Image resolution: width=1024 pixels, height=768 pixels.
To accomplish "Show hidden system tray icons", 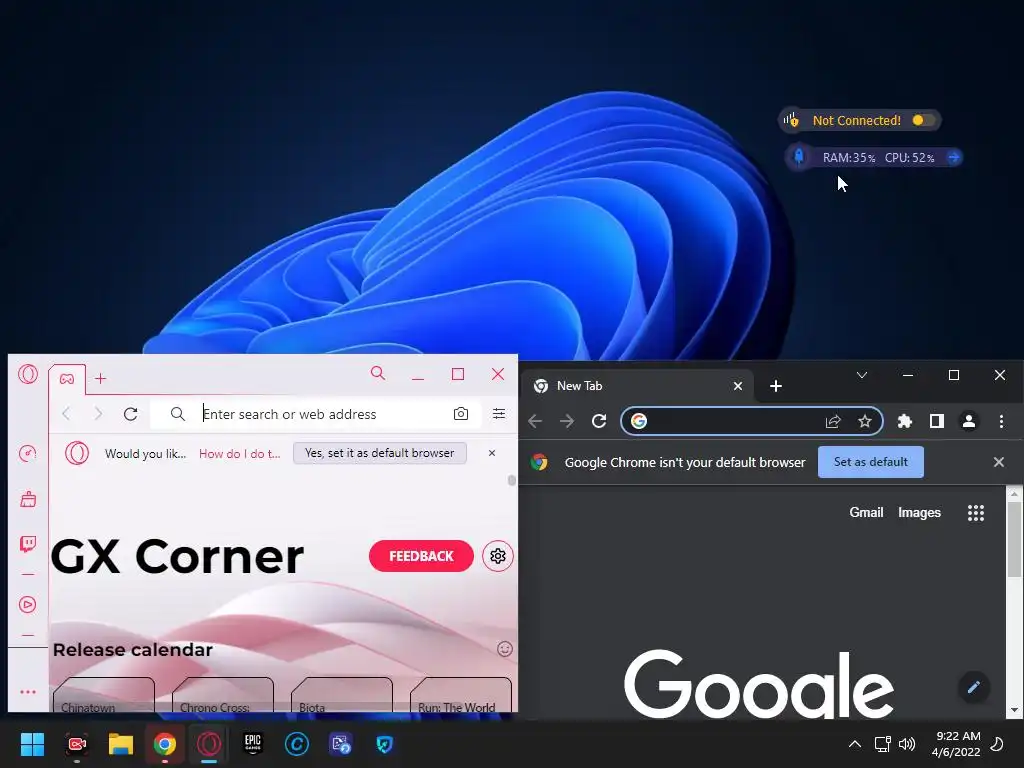I will pyautogui.click(x=854, y=744).
